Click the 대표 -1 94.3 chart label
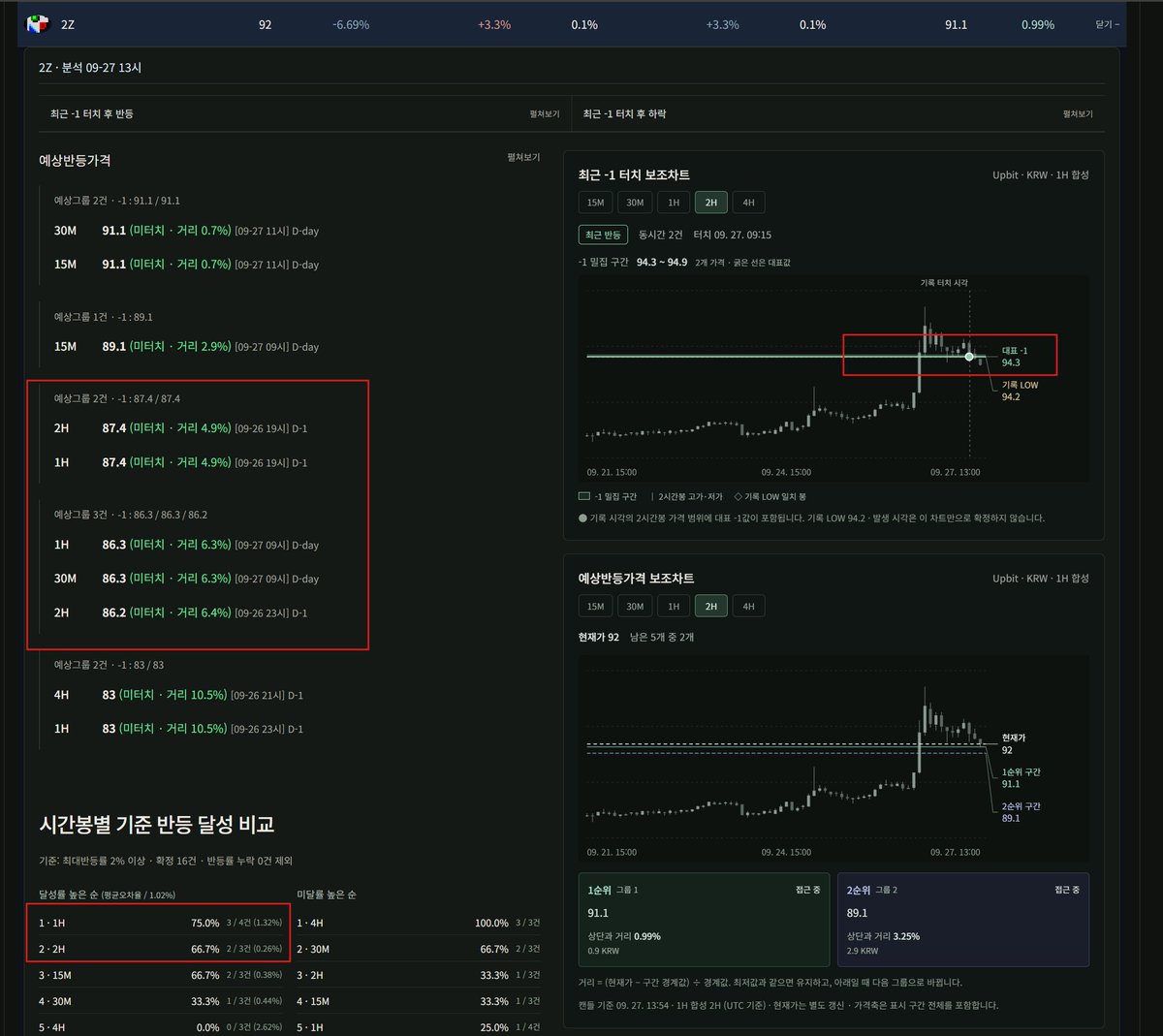The height and width of the screenshot is (1036, 1163). click(x=1015, y=357)
